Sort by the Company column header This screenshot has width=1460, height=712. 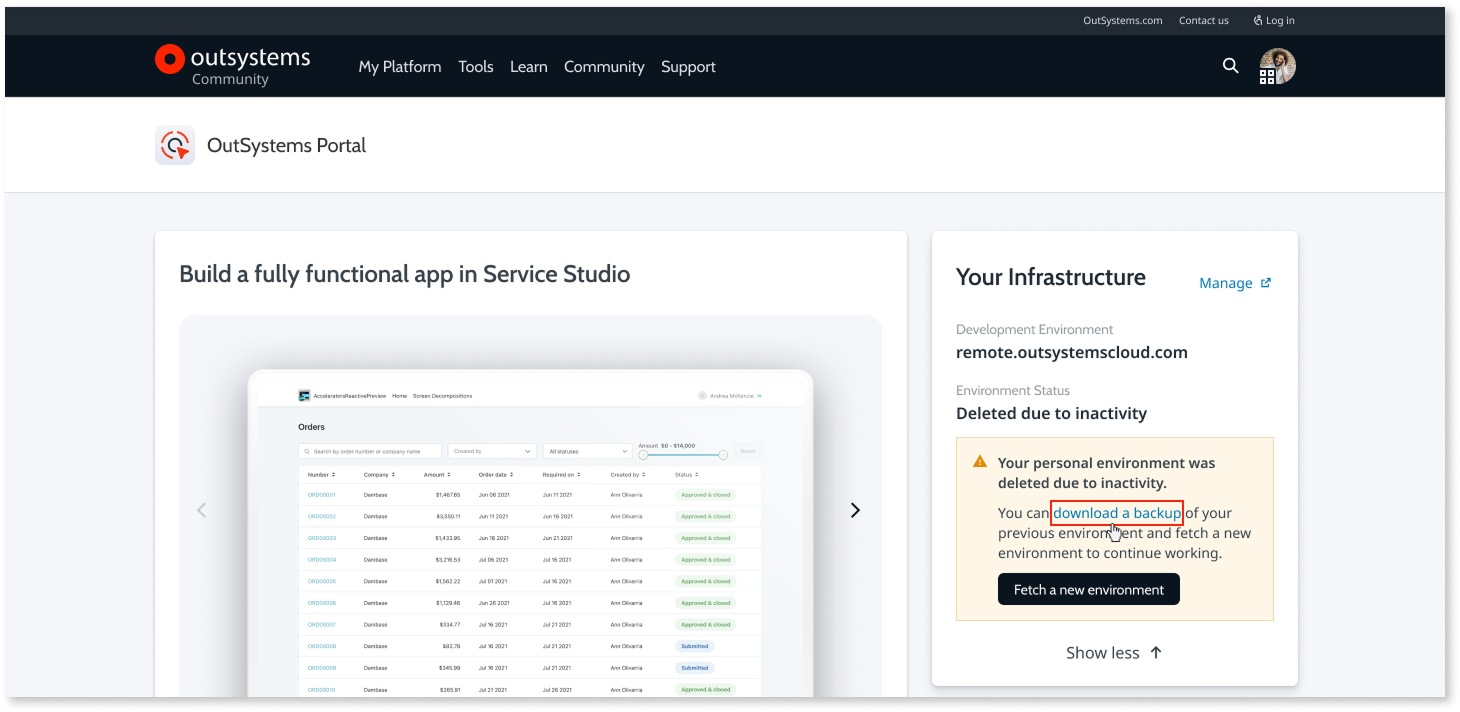point(379,475)
